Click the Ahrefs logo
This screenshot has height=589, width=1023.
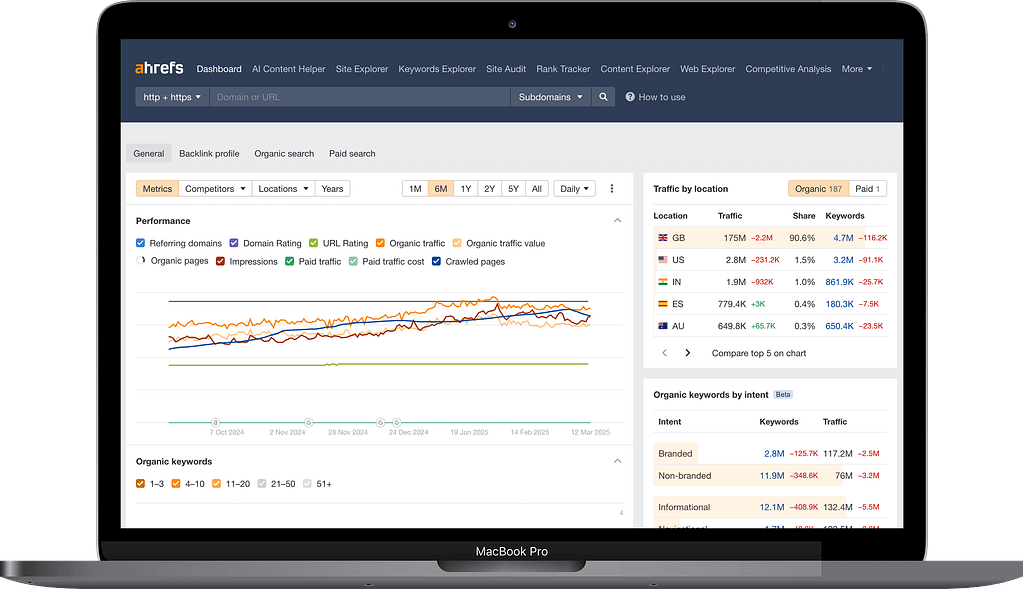click(160, 69)
